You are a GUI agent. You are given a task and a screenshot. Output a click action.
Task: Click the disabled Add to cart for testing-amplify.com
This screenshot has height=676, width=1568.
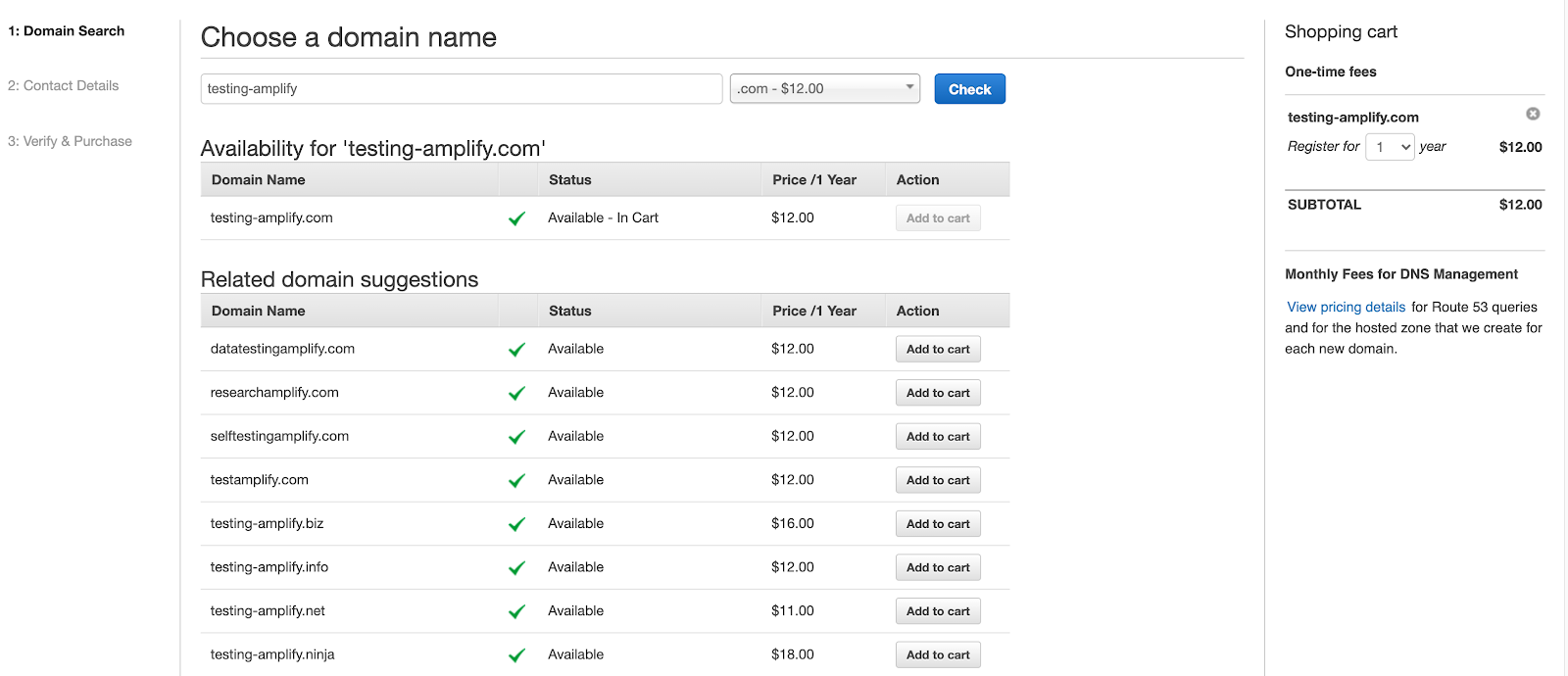tap(938, 218)
